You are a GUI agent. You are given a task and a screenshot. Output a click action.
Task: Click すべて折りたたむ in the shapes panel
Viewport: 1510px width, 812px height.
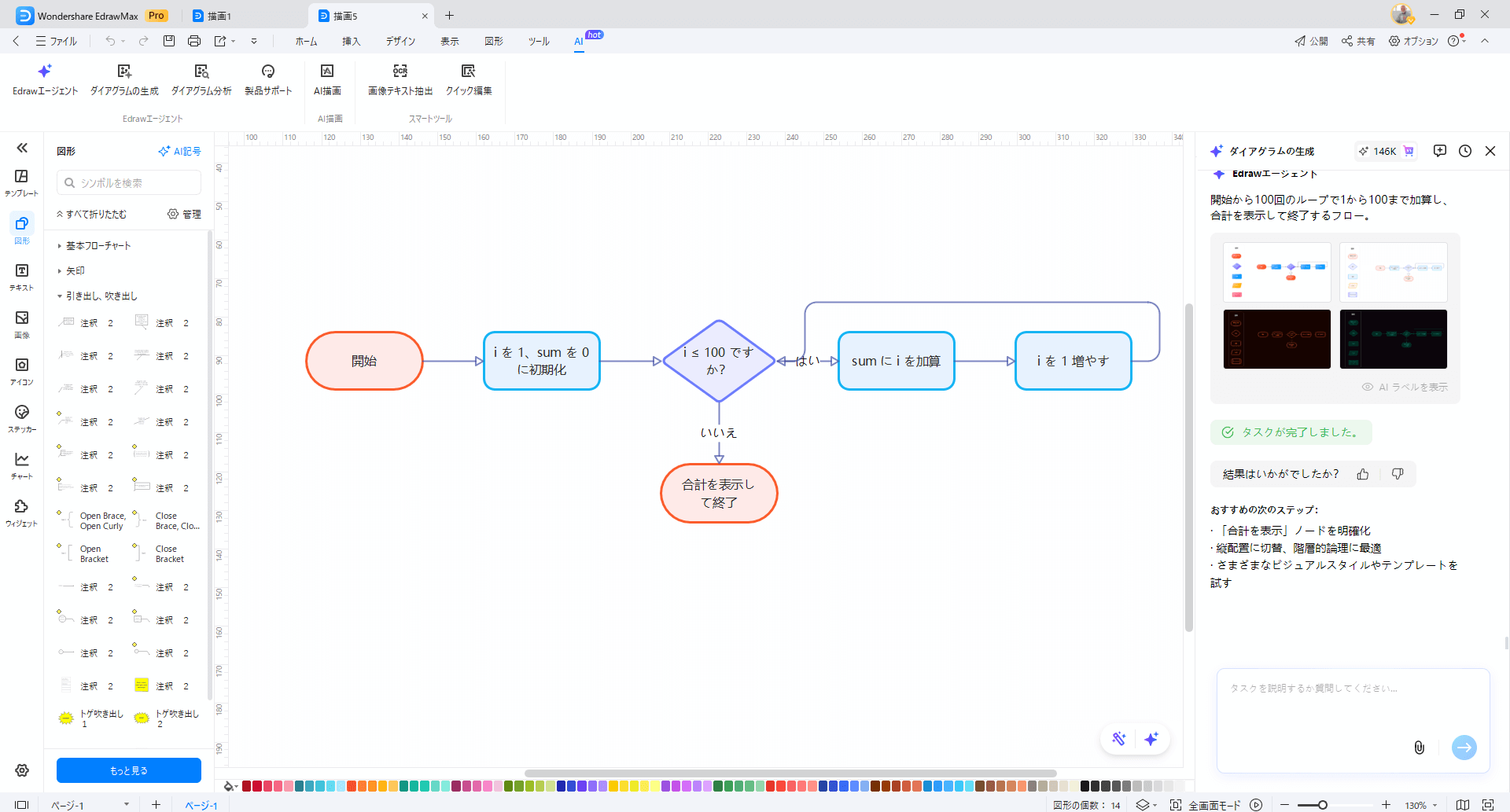(x=91, y=213)
